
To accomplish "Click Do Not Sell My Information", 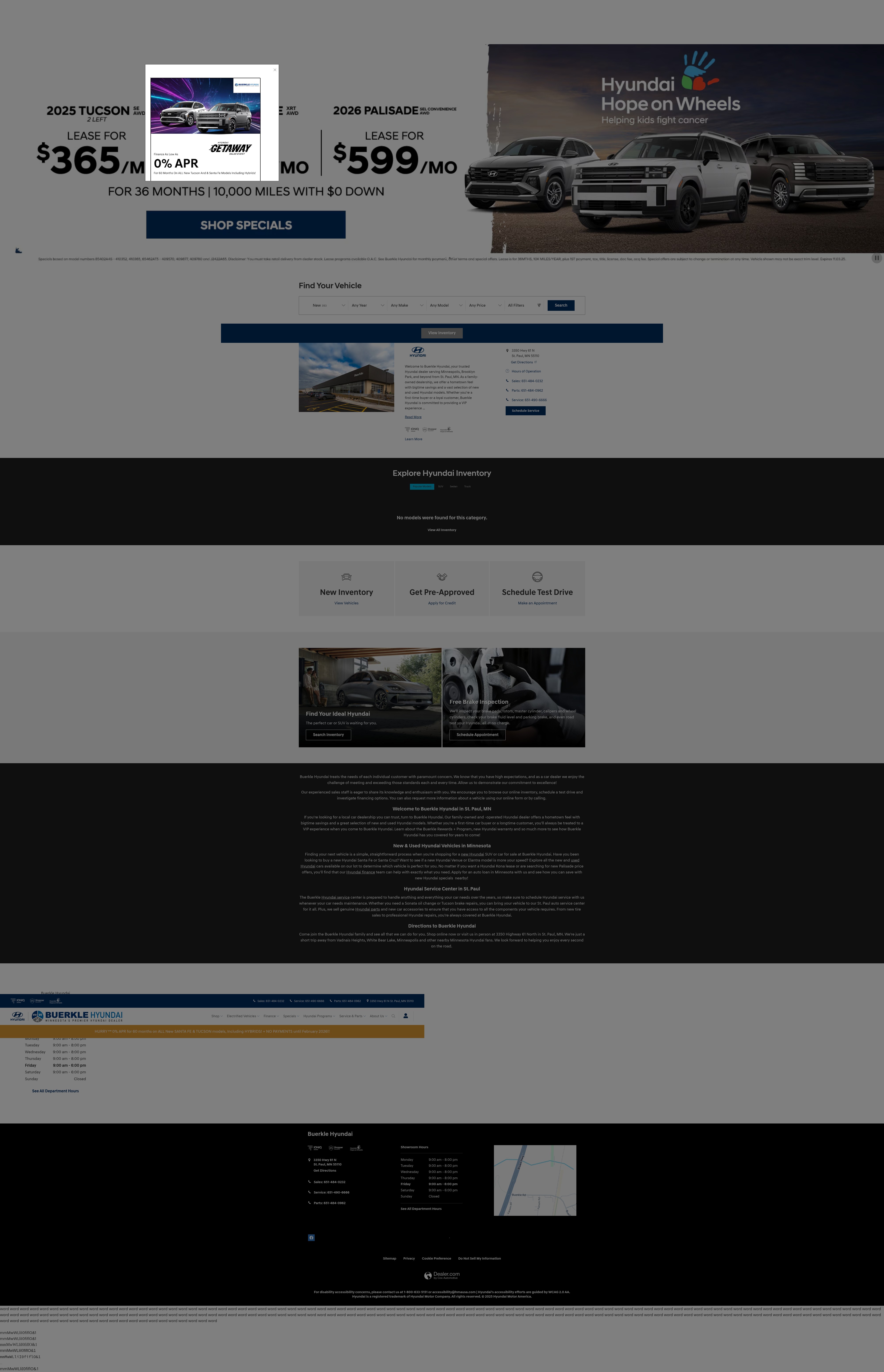I will [479, 1258].
